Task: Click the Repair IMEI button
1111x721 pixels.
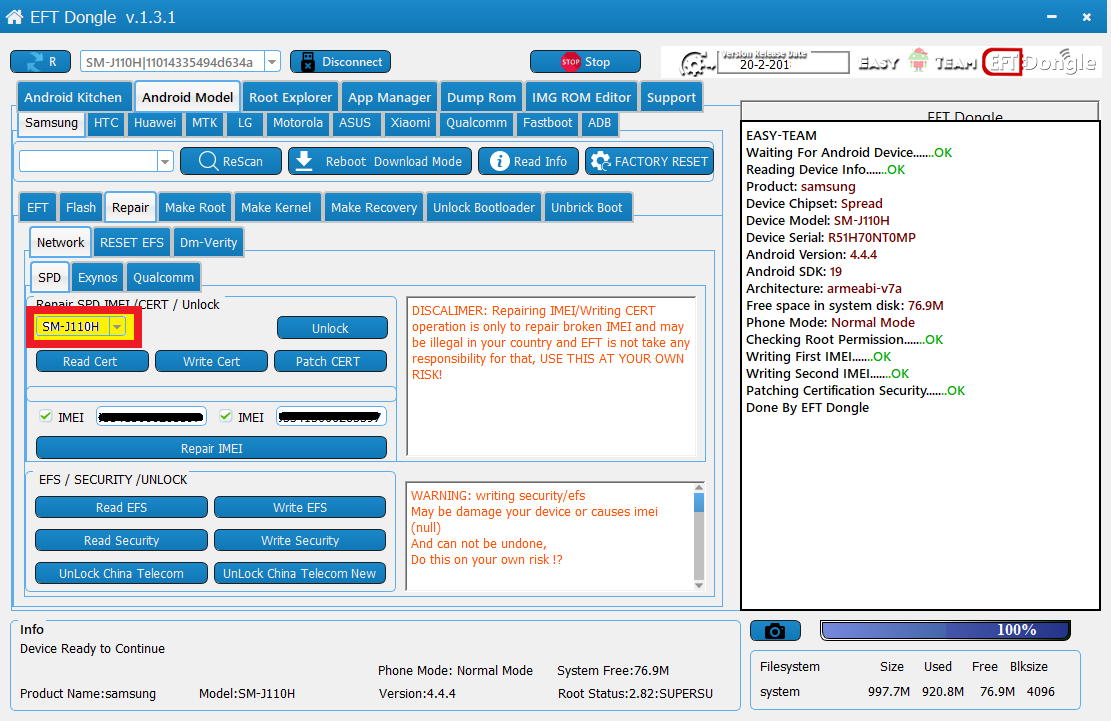Action: click(x=211, y=448)
